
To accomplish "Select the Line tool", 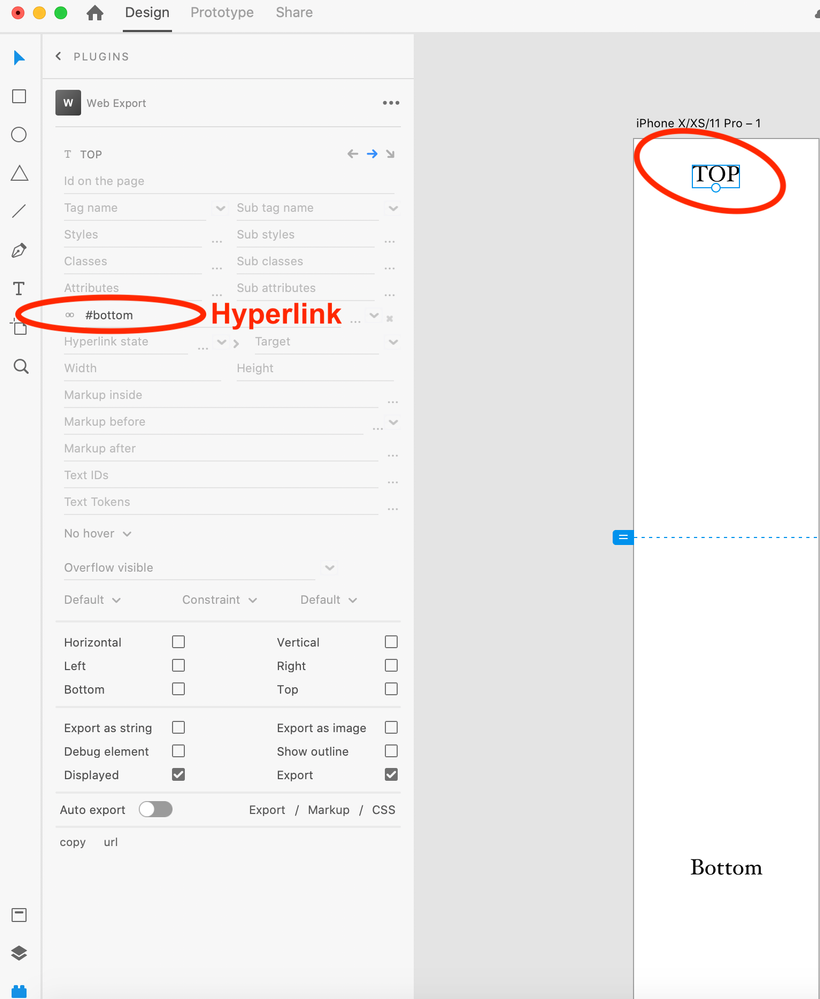I will click(x=19, y=211).
